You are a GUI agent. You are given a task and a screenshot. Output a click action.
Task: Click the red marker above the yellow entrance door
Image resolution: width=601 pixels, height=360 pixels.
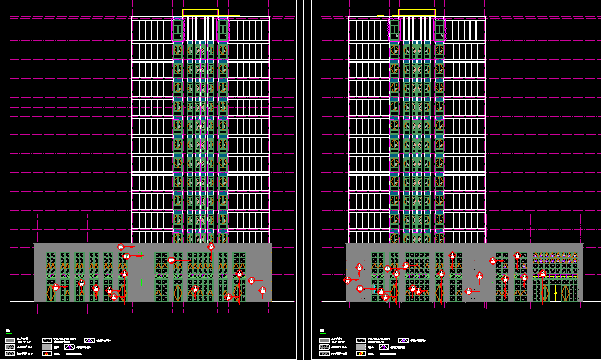pos(542,274)
